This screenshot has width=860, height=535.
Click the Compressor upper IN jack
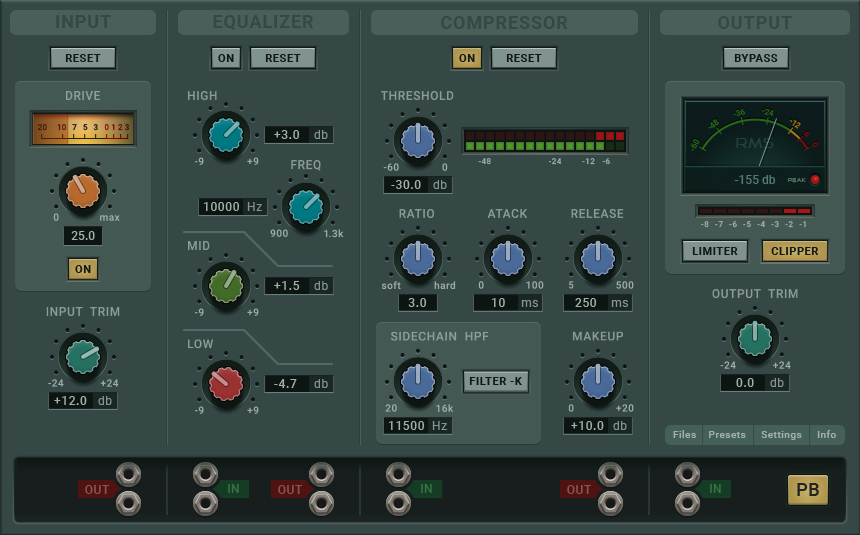pos(399,475)
